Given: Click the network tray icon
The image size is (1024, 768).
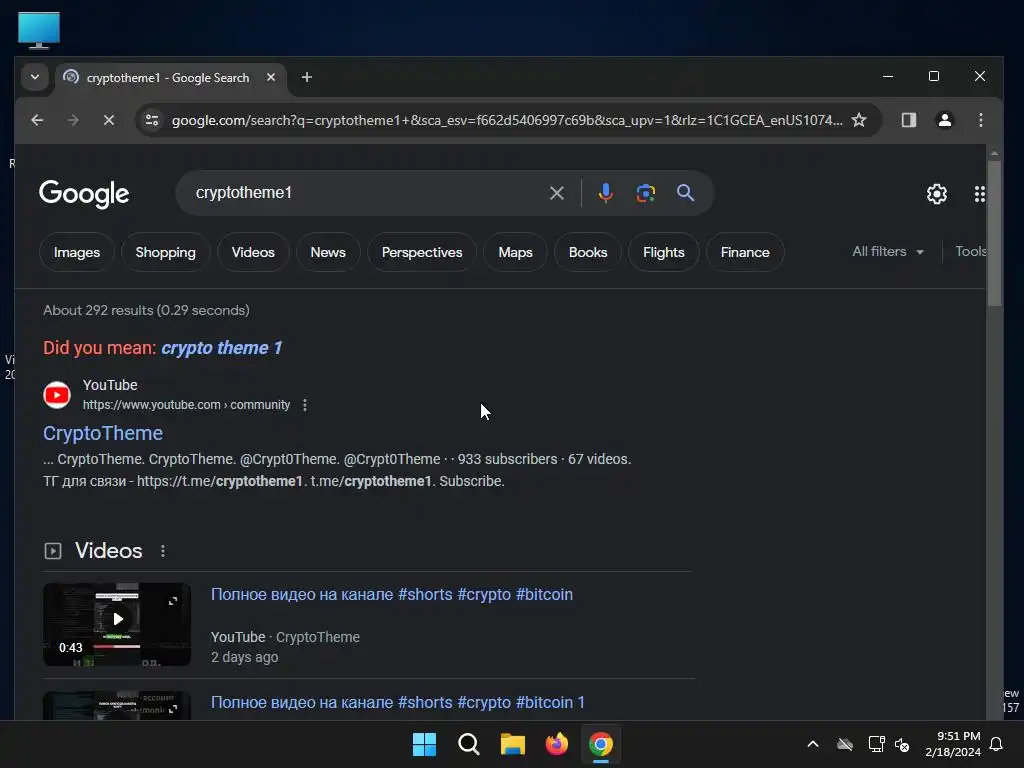Looking at the screenshot, I should [x=876, y=744].
